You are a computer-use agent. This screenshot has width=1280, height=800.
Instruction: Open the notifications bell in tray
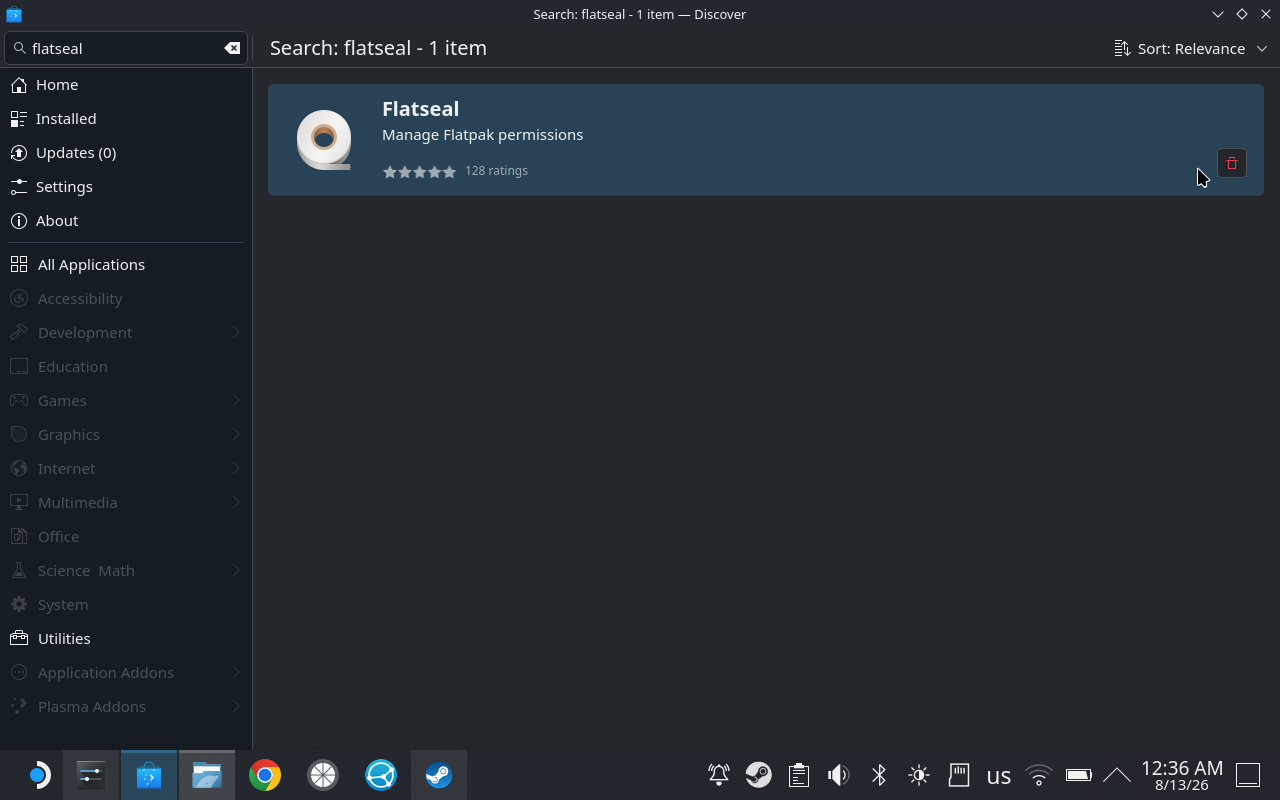[719, 775]
